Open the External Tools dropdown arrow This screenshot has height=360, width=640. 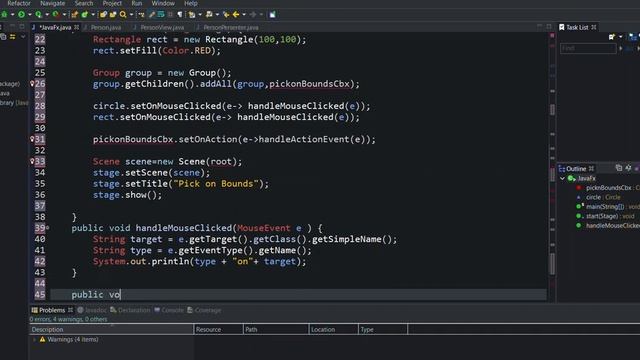[x=64, y=15]
